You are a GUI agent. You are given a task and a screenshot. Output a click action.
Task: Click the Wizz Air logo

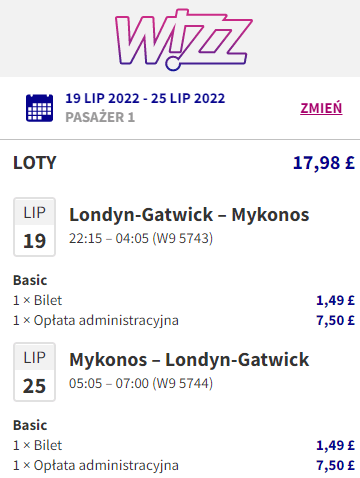click(183, 39)
